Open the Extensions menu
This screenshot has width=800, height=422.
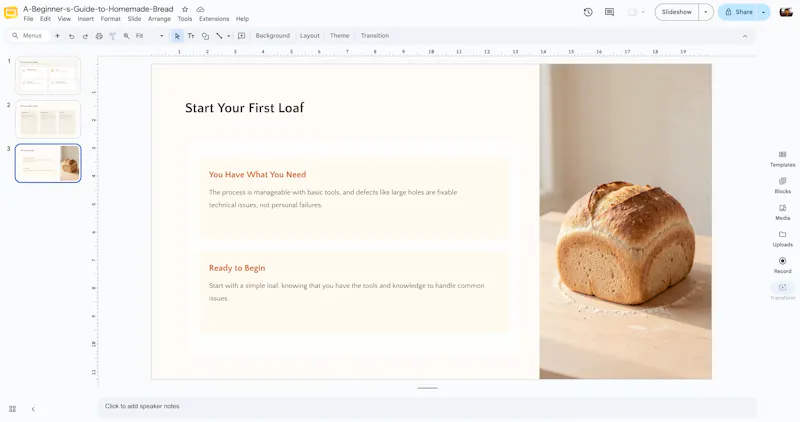(x=214, y=19)
